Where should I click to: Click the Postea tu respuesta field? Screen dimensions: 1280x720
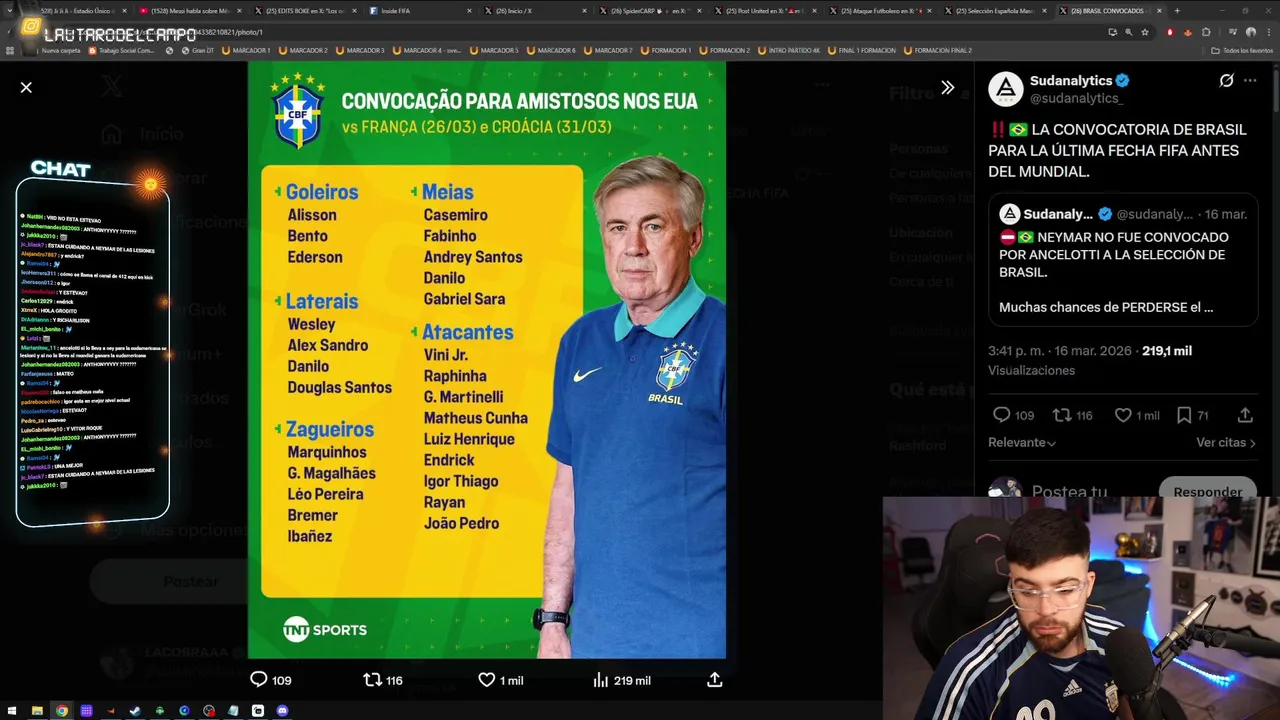click(x=1069, y=492)
